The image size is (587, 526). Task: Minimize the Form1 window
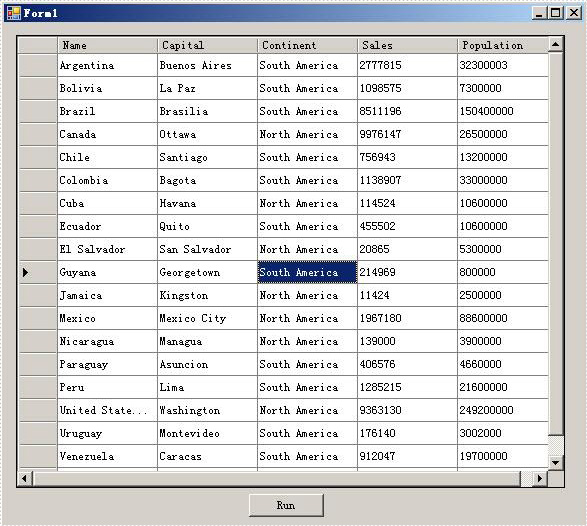point(539,13)
